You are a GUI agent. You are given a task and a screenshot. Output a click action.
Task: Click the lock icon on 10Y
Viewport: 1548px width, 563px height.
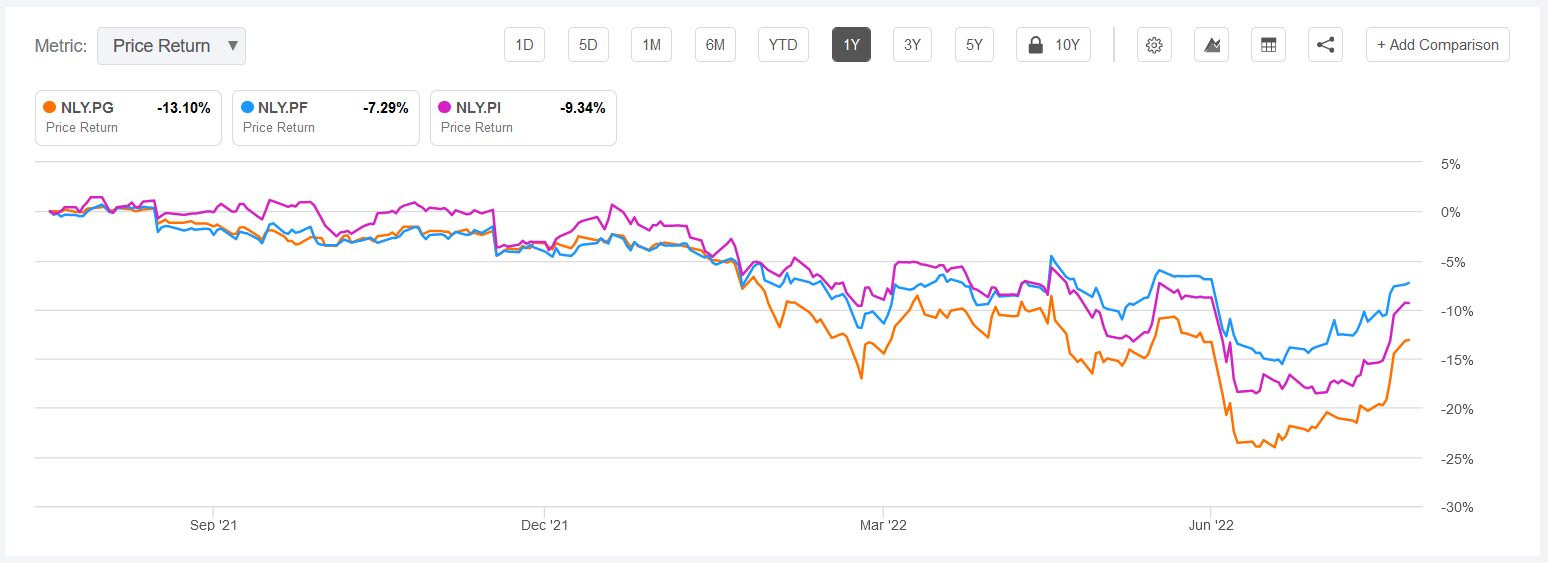click(1036, 45)
